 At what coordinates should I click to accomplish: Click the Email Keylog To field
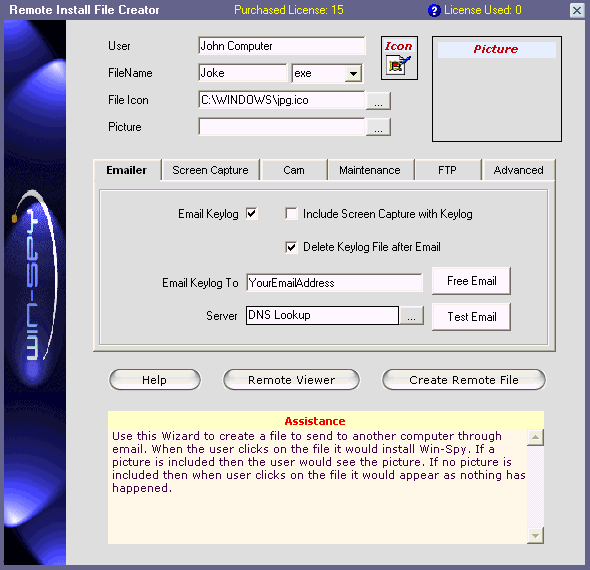click(x=334, y=283)
